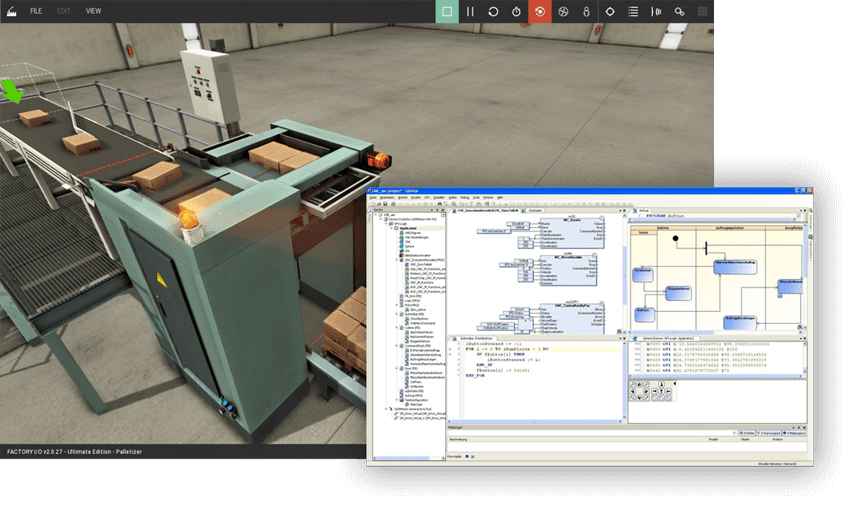Click the vertical bars icon beside the list icon
Viewport: 850px width, 505px height.
pos(656,11)
